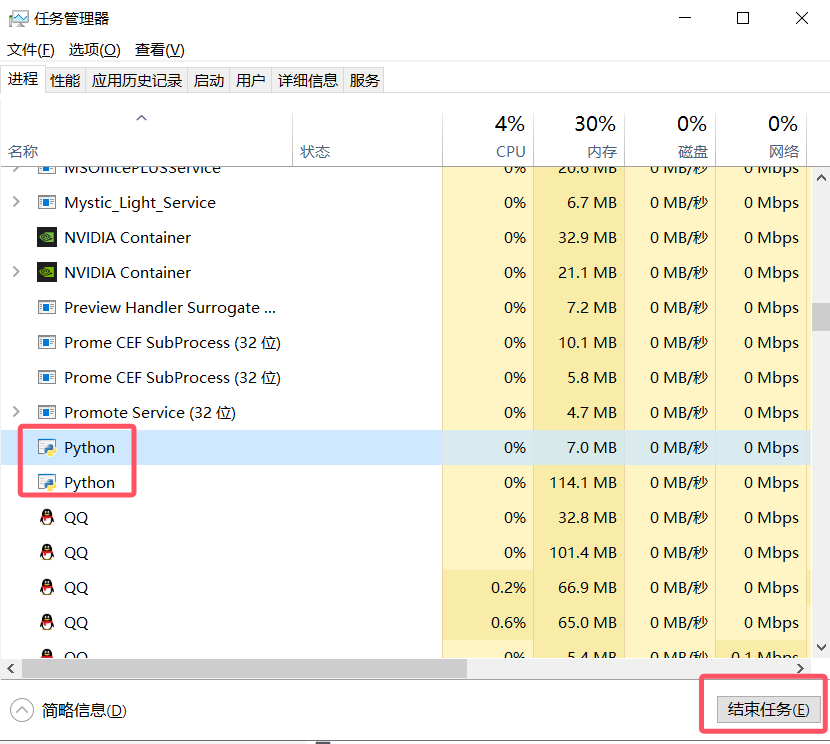Click the 简略信息(D) link

click(x=84, y=710)
